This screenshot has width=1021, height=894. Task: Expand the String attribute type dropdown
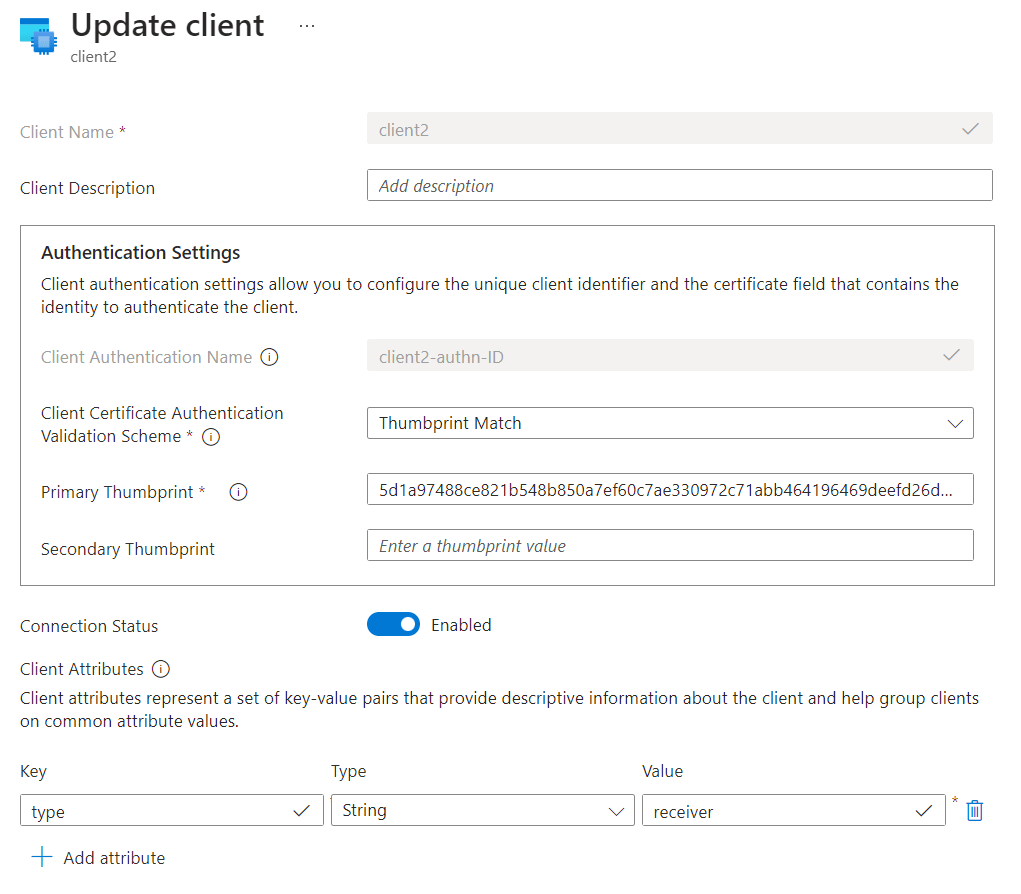click(482, 811)
